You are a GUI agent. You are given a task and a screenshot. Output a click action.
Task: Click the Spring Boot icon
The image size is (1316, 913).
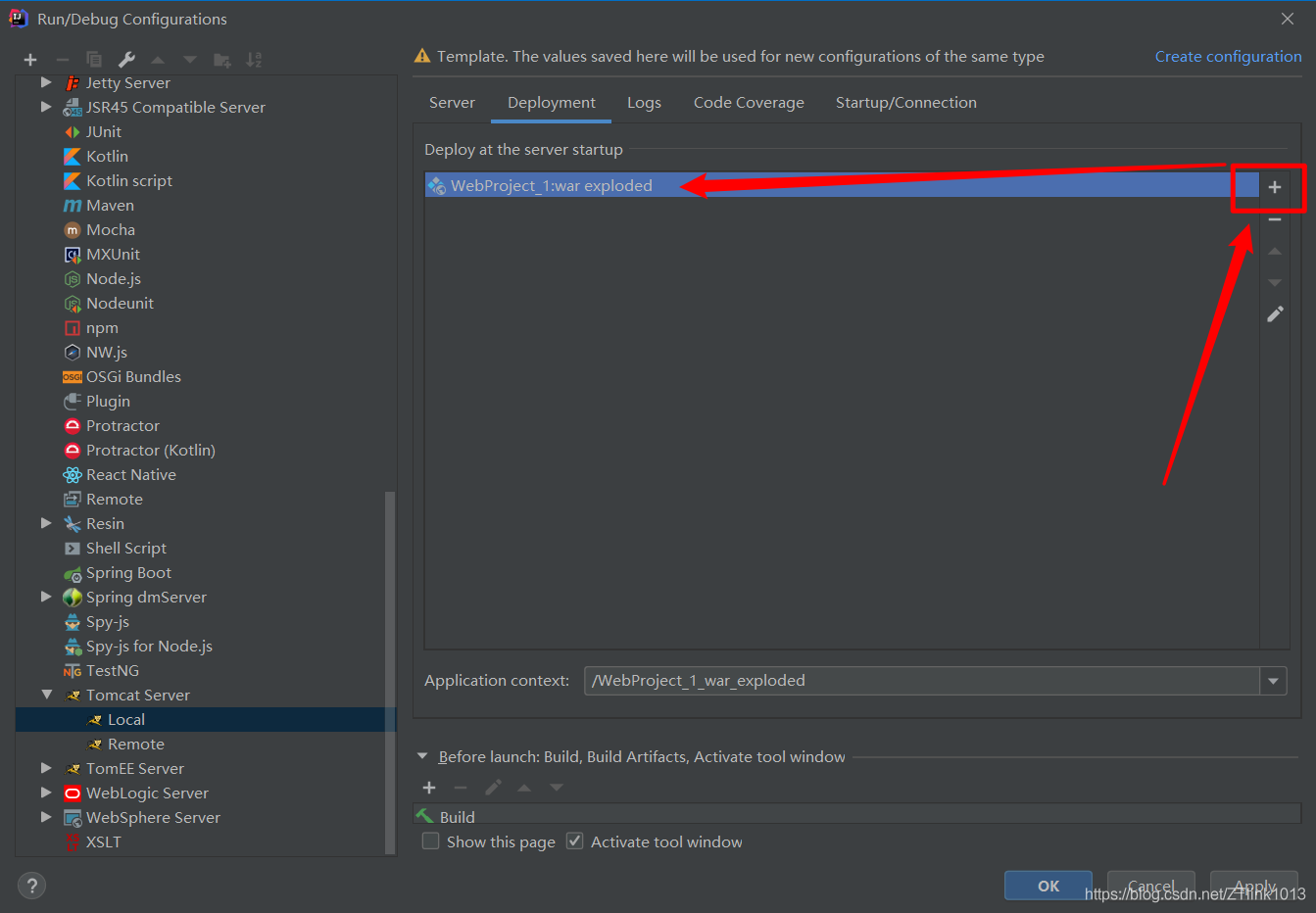click(73, 573)
